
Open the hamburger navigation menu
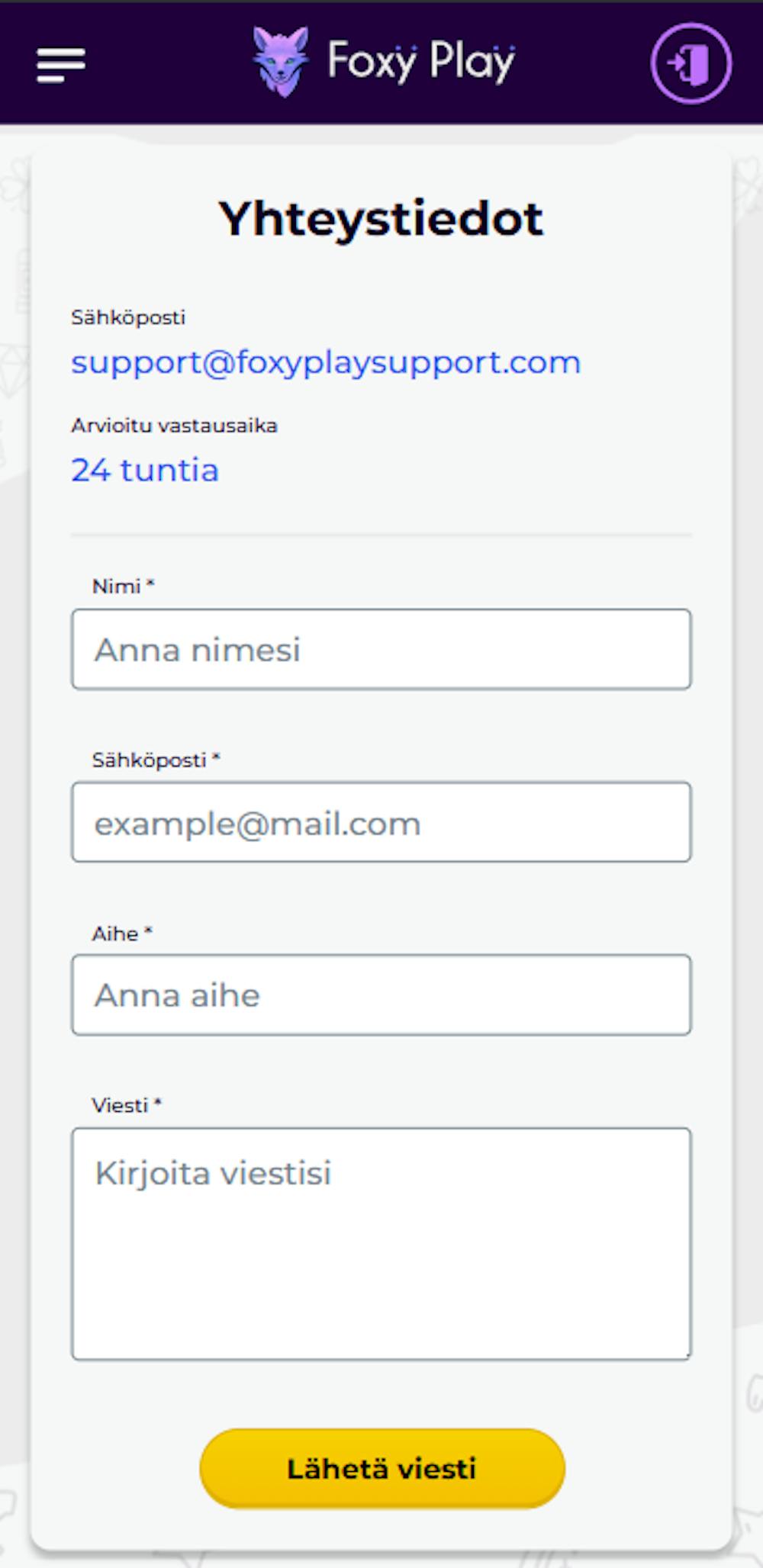click(61, 65)
